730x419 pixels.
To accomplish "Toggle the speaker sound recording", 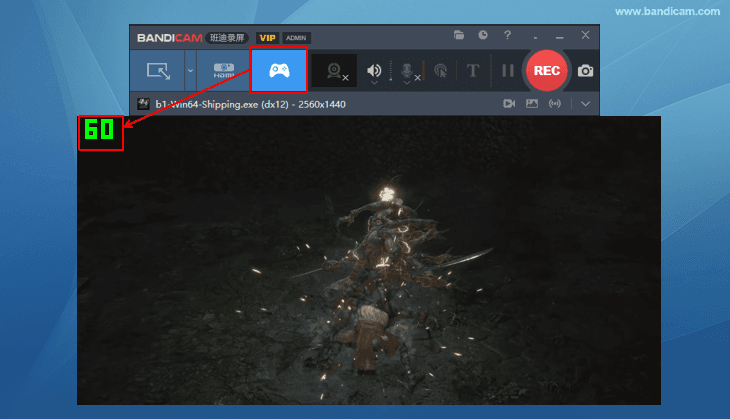I will 374,71.
